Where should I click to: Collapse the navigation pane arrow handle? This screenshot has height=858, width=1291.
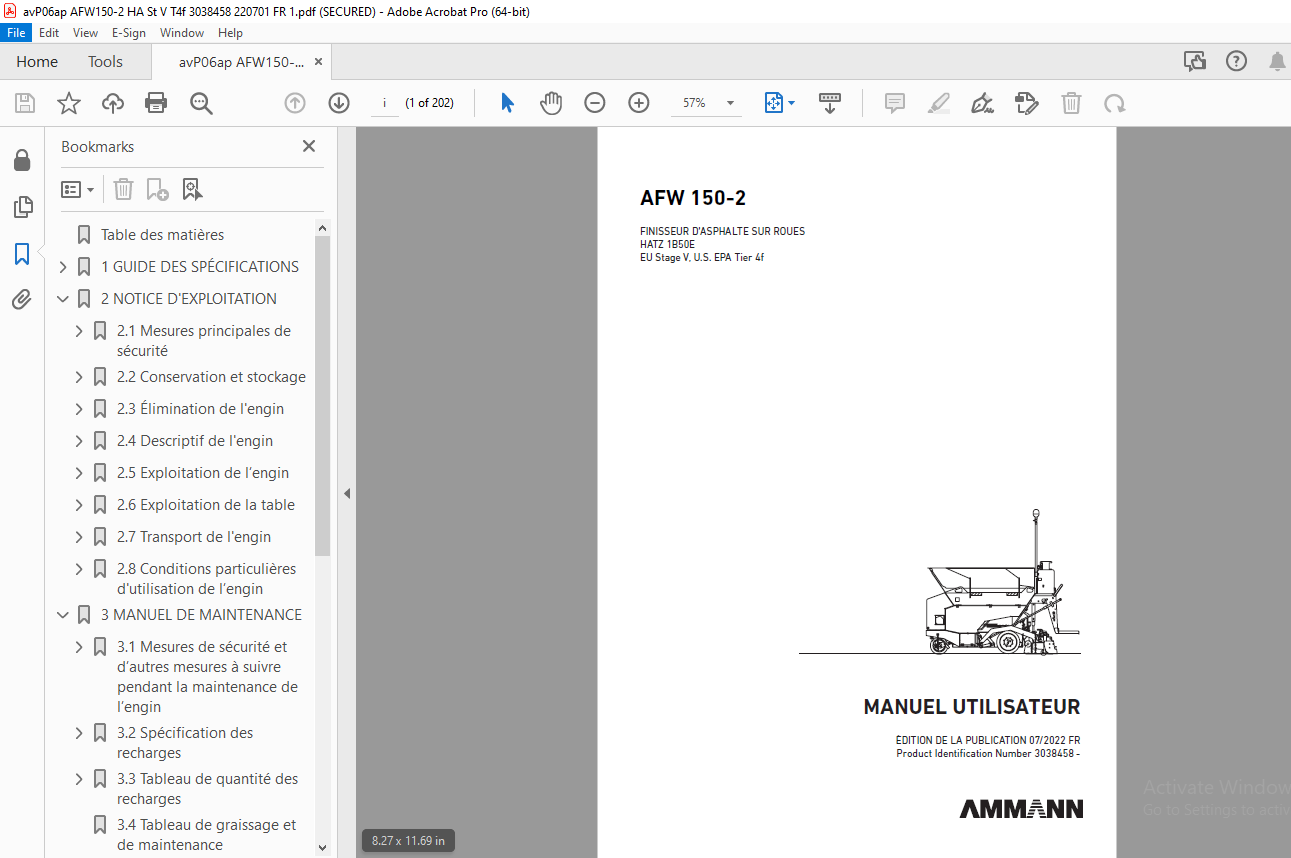(347, 493)
